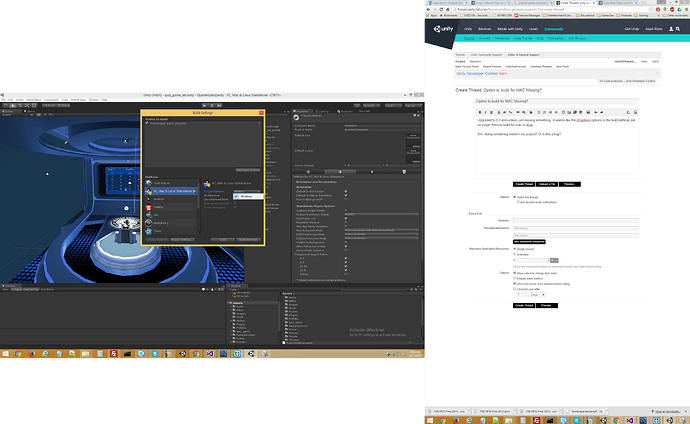Click the browser reload icon
This screenshot has height=424, width=690.
click(441, 9)
